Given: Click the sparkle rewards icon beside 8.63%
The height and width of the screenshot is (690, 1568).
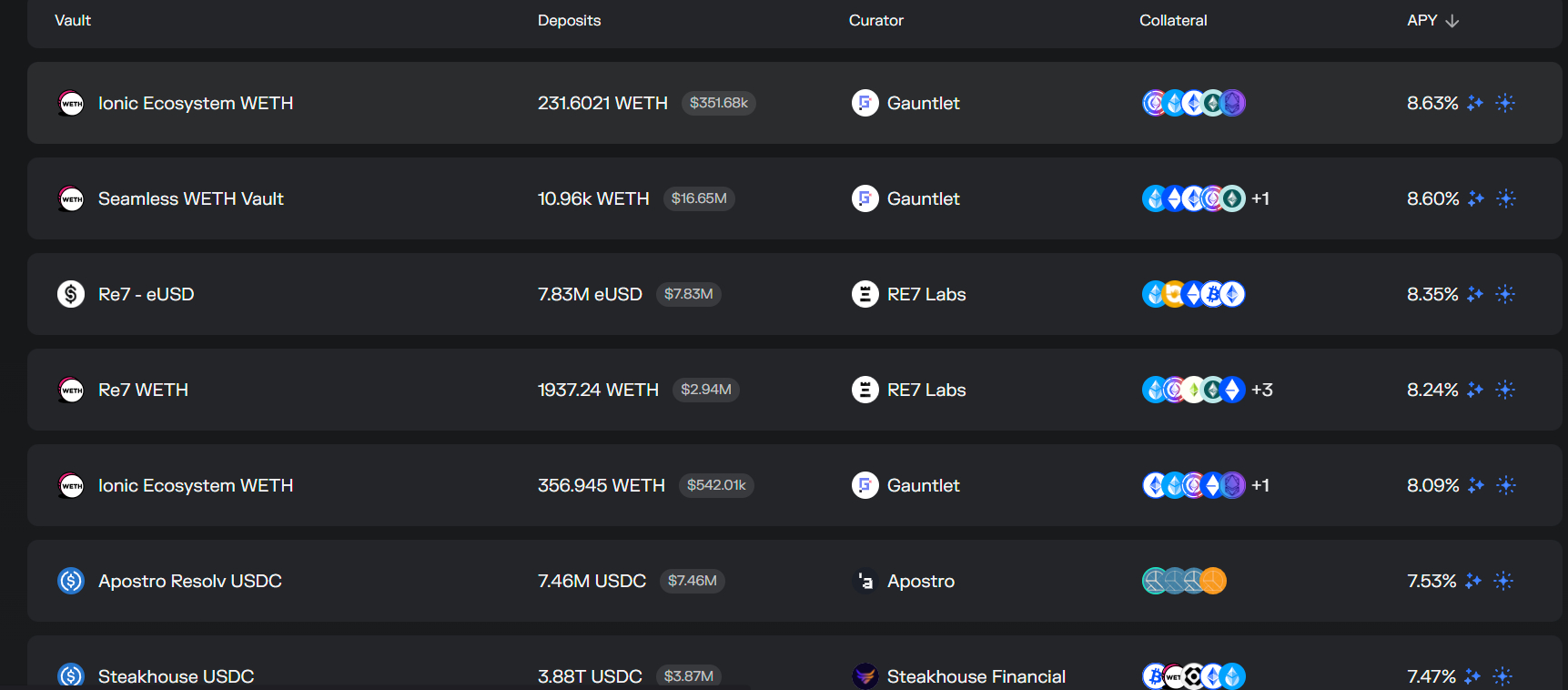Looking at the screenshot, I should coord(1475,103).
